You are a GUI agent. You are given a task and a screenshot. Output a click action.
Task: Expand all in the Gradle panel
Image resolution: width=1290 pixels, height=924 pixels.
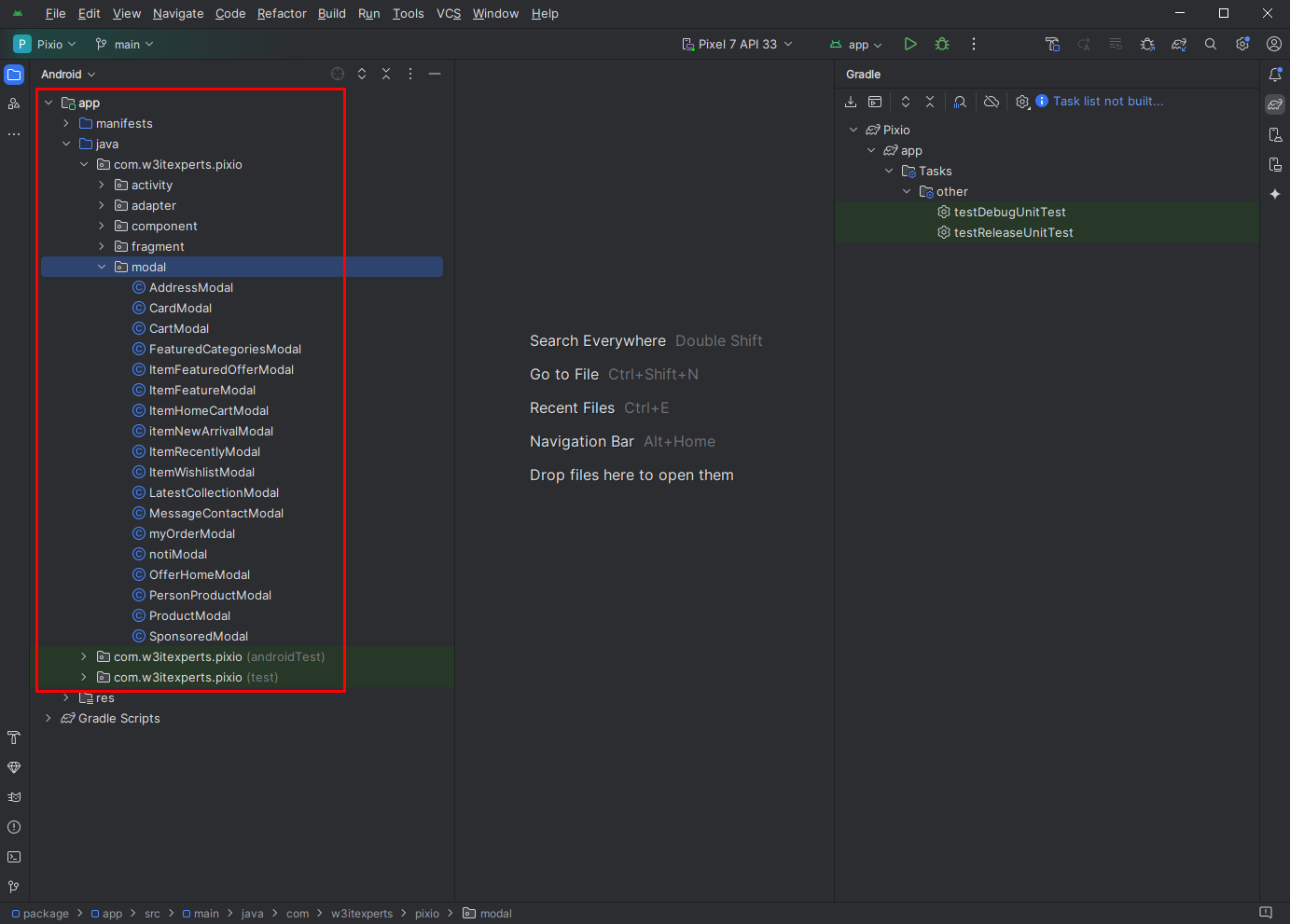[x=906, y=102]
